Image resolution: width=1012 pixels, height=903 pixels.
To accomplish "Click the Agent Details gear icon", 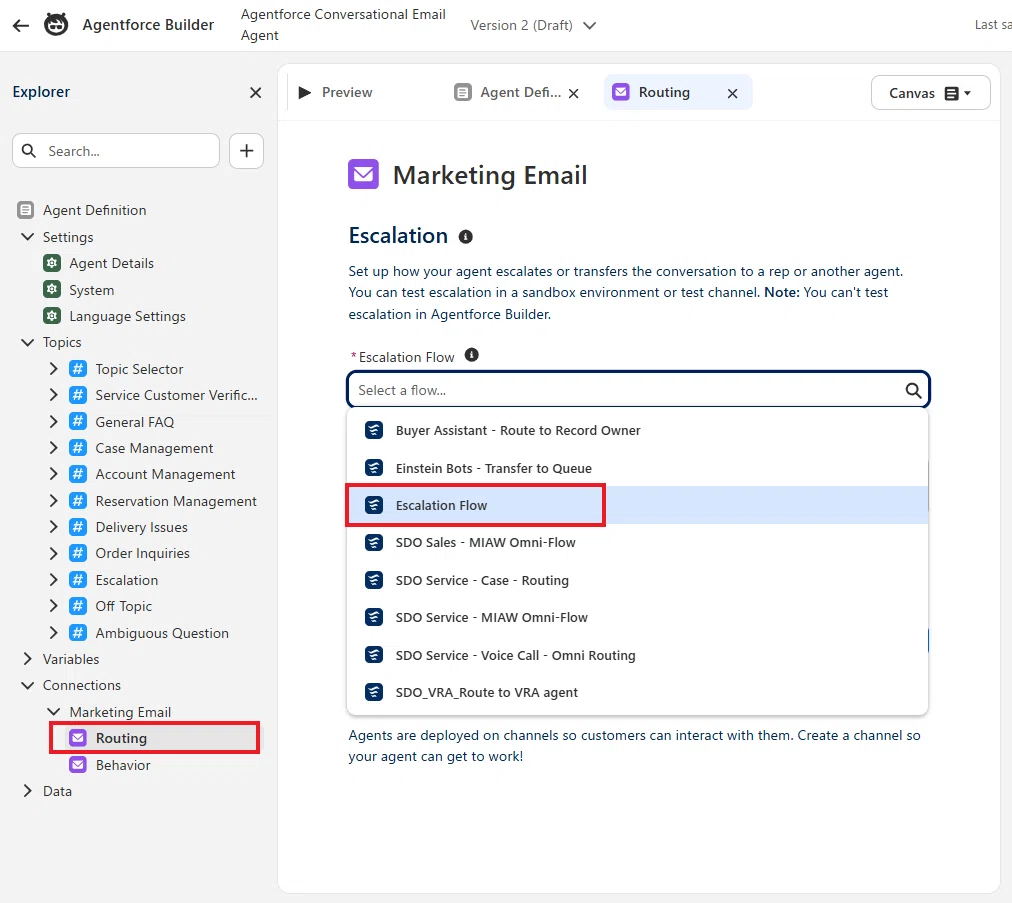I will 52,263.
